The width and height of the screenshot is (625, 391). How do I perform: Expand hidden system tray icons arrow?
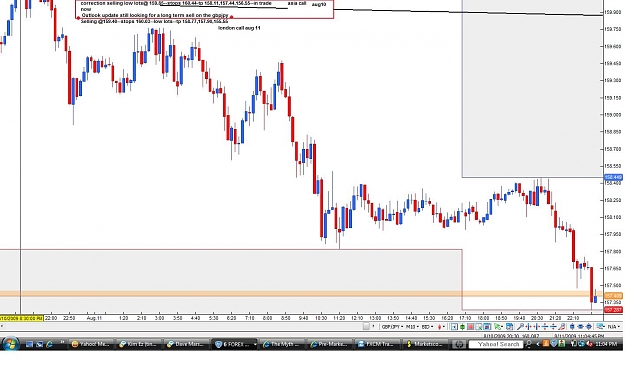(538, 344)
